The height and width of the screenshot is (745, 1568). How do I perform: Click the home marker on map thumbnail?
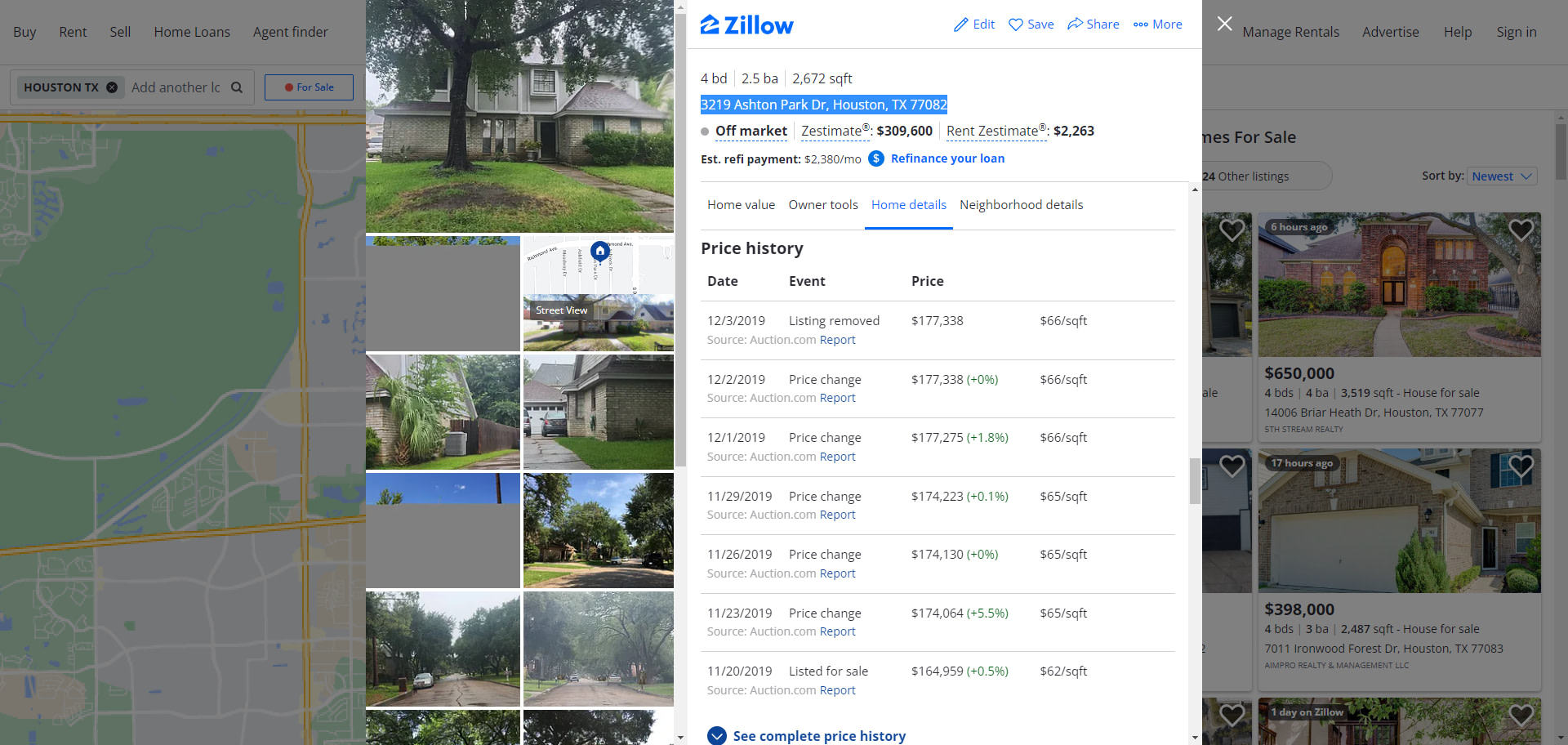click(600, 251)
